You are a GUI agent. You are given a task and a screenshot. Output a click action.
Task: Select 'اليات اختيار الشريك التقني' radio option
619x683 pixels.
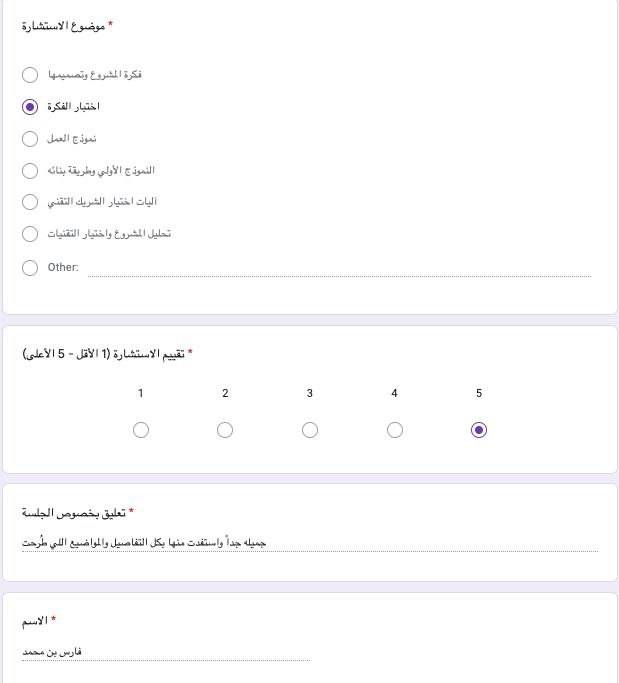click(x=30, y=202)
